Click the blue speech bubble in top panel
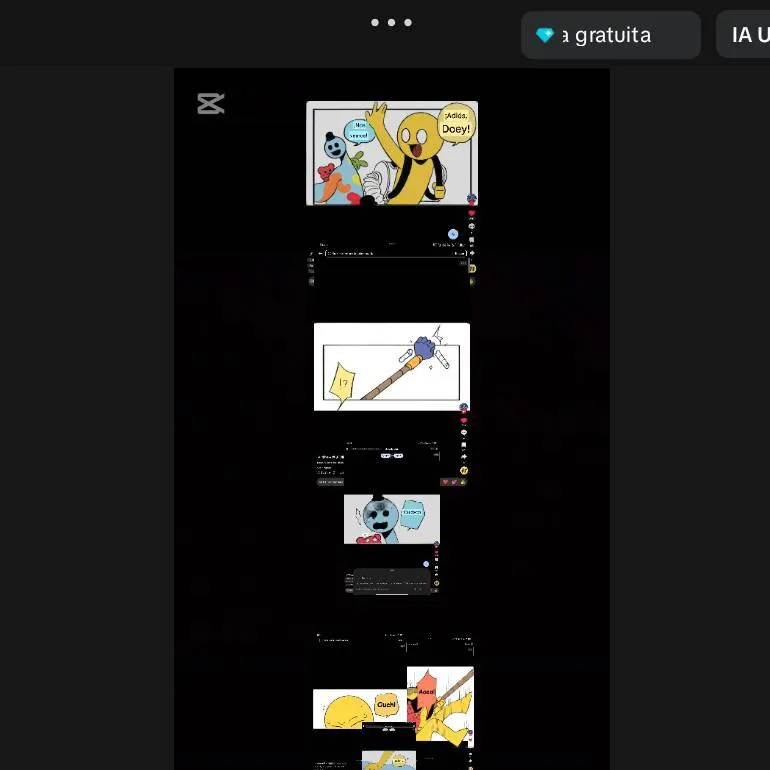This screenshot has width=770, height=770. coord(358,131)
